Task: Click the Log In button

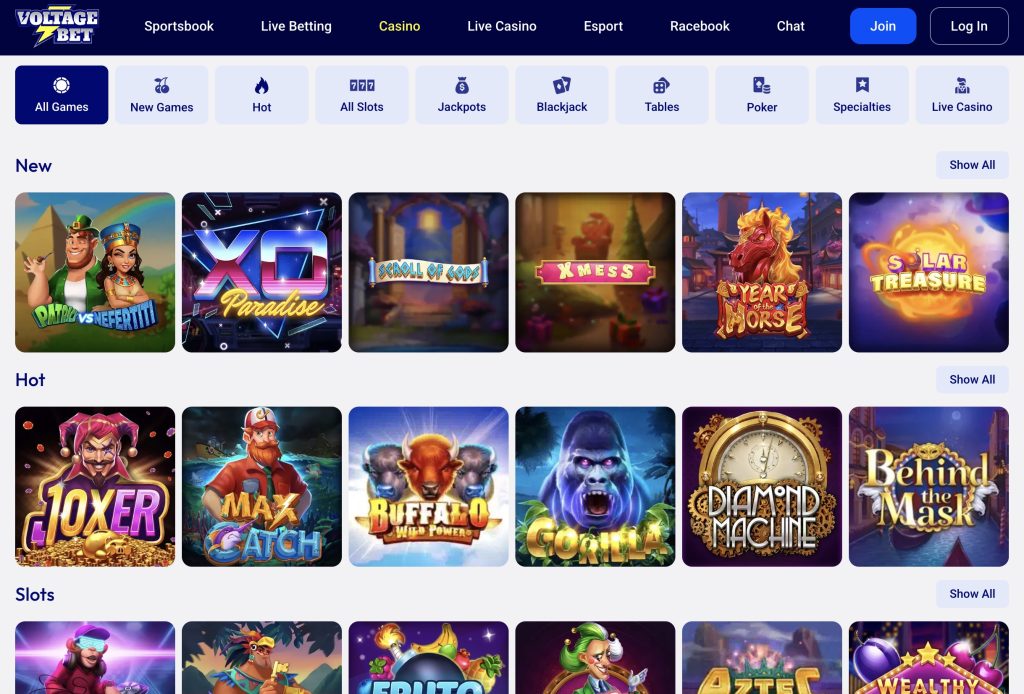Action: tap(969, 26)
